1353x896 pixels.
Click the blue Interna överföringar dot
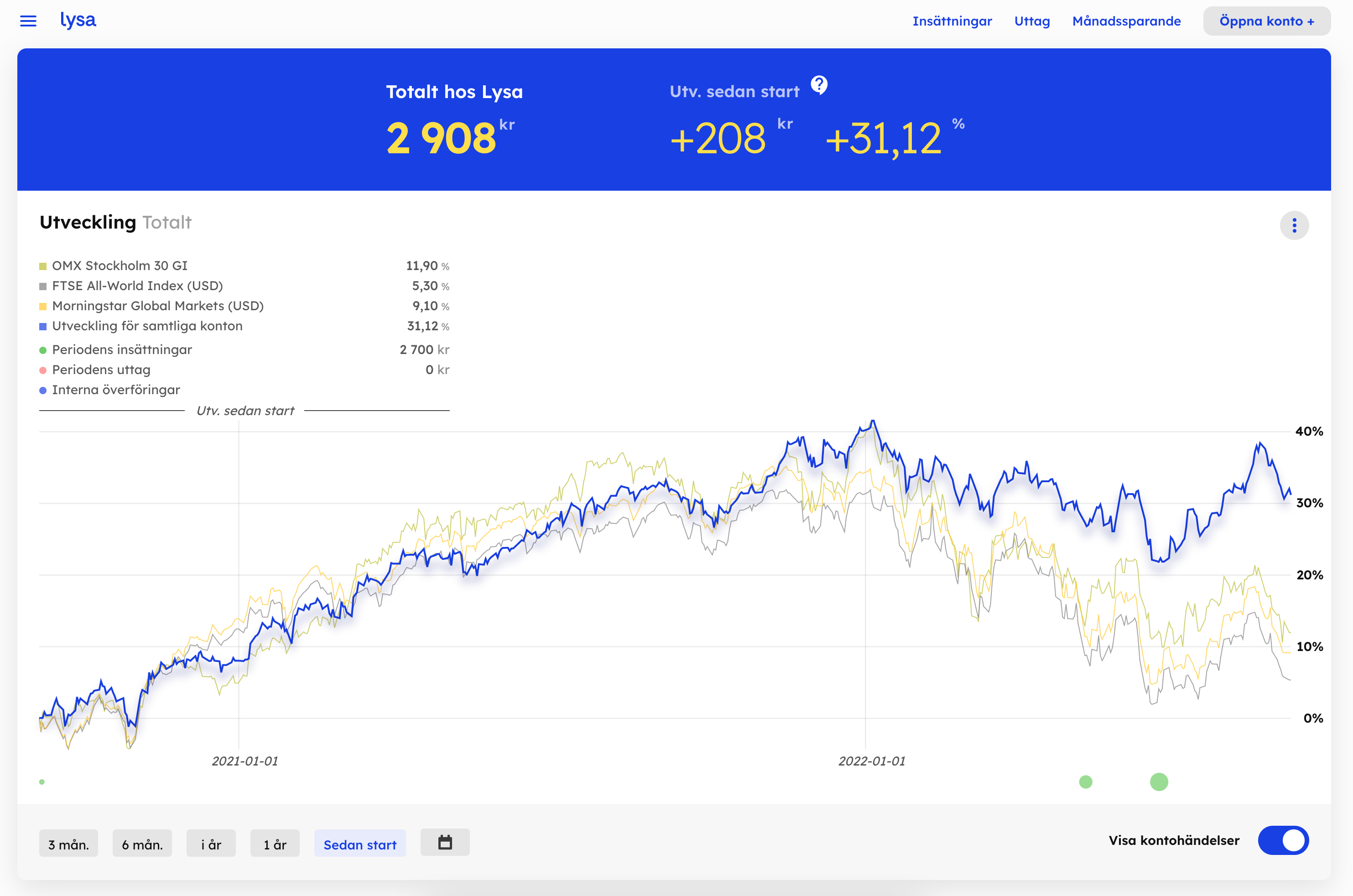(x=43, y=390)
